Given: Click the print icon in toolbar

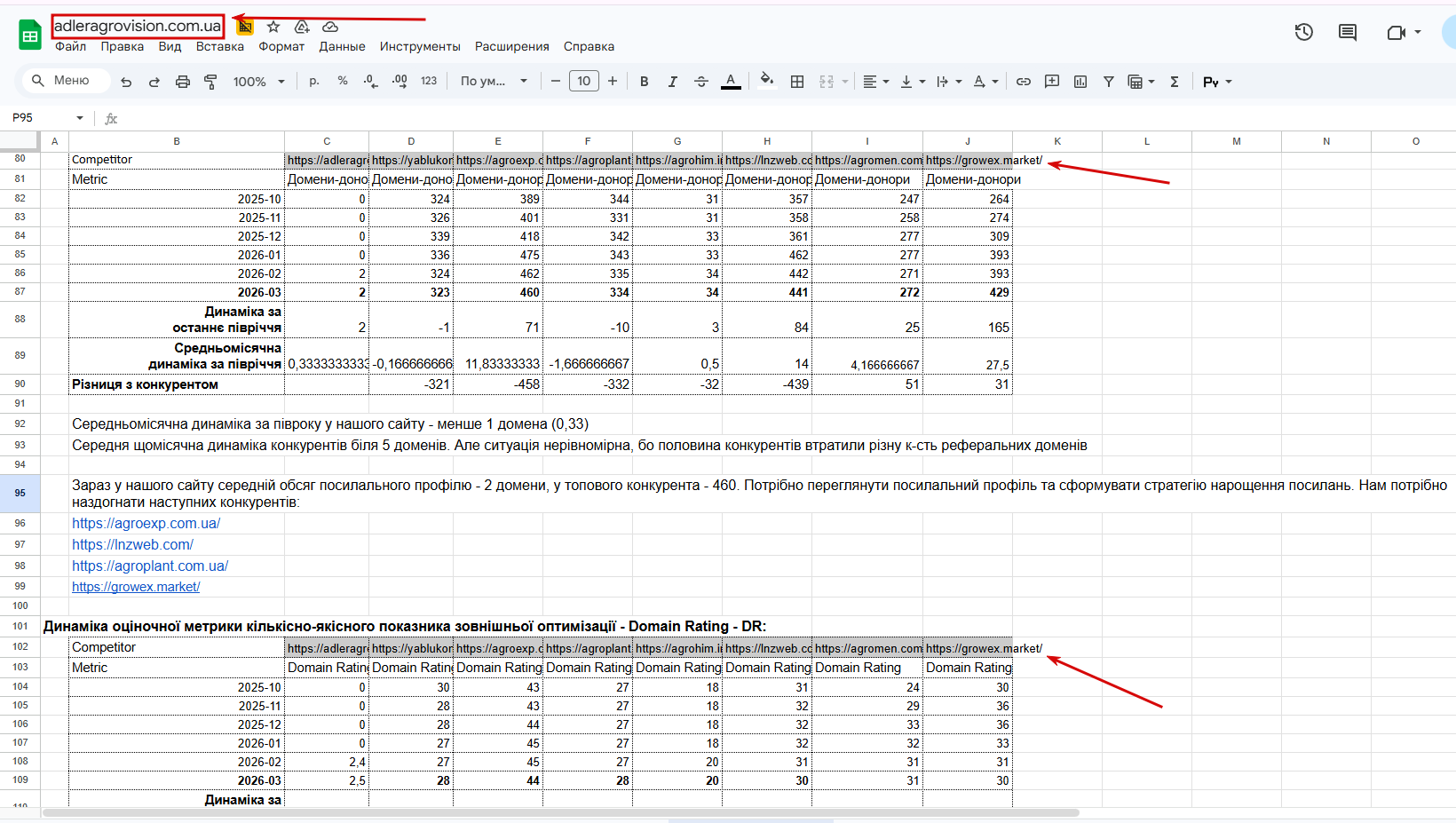Looking at the screenshot, I should [183, 82].
